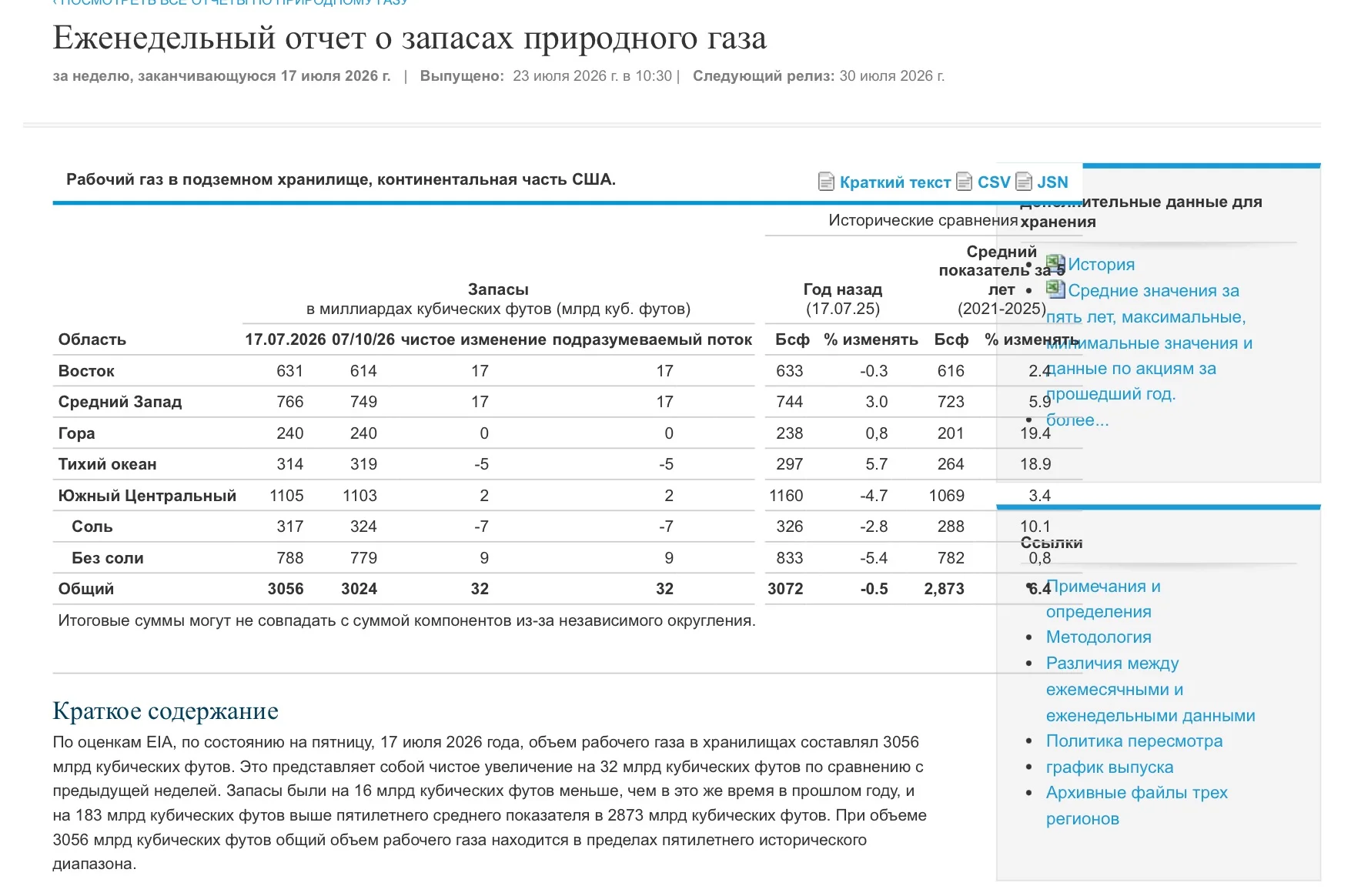
Task: Click the value 324 in the Соль row
Action: click(x=363, y=527)
